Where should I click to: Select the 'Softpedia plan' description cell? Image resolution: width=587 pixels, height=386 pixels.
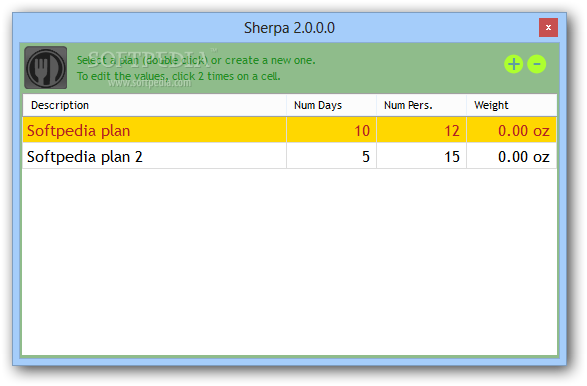click(154, 130)
